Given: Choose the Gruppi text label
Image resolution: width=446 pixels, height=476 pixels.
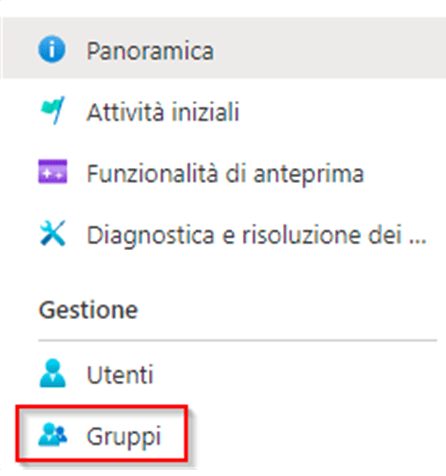Looking at the screenshot, I should [x=124, y=437].
